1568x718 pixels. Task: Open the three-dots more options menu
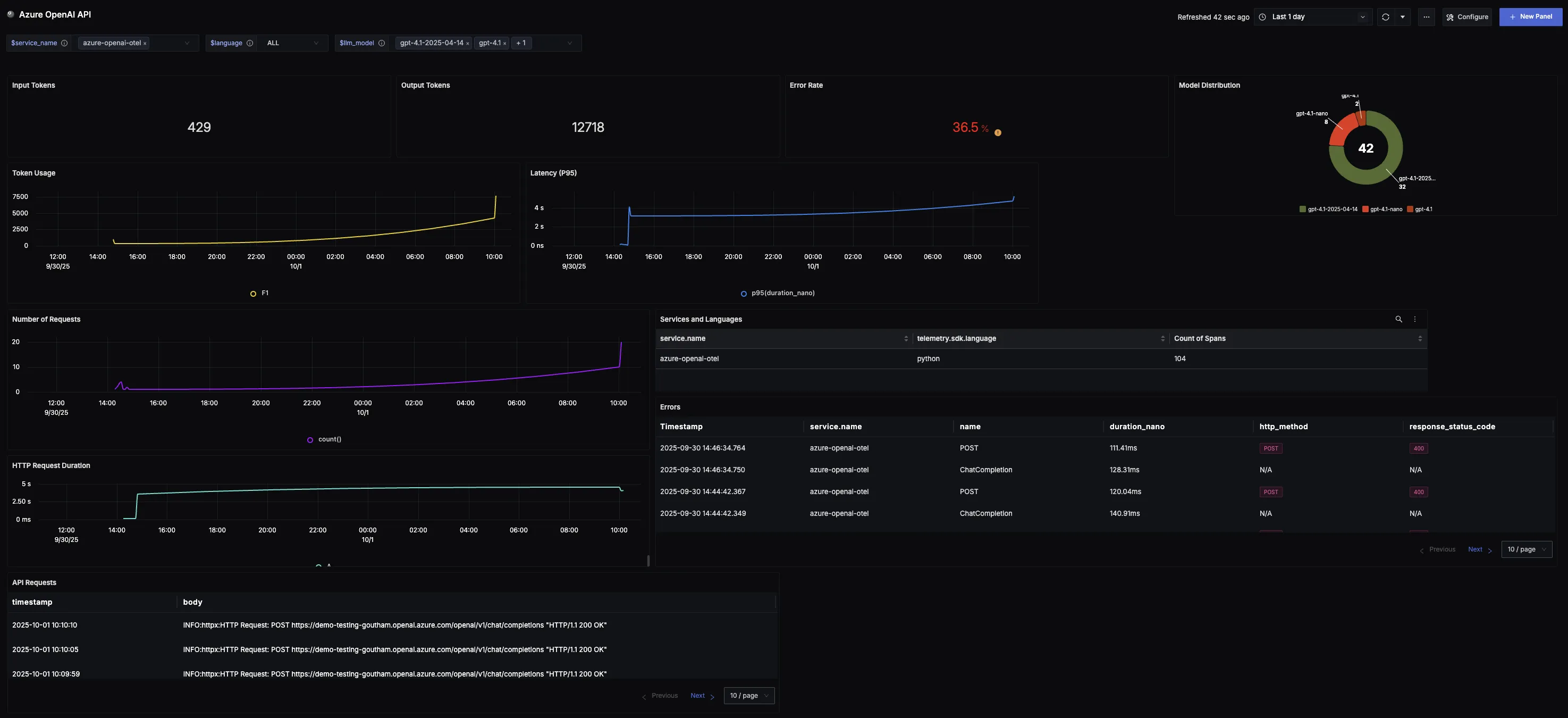coord(1426,17)
